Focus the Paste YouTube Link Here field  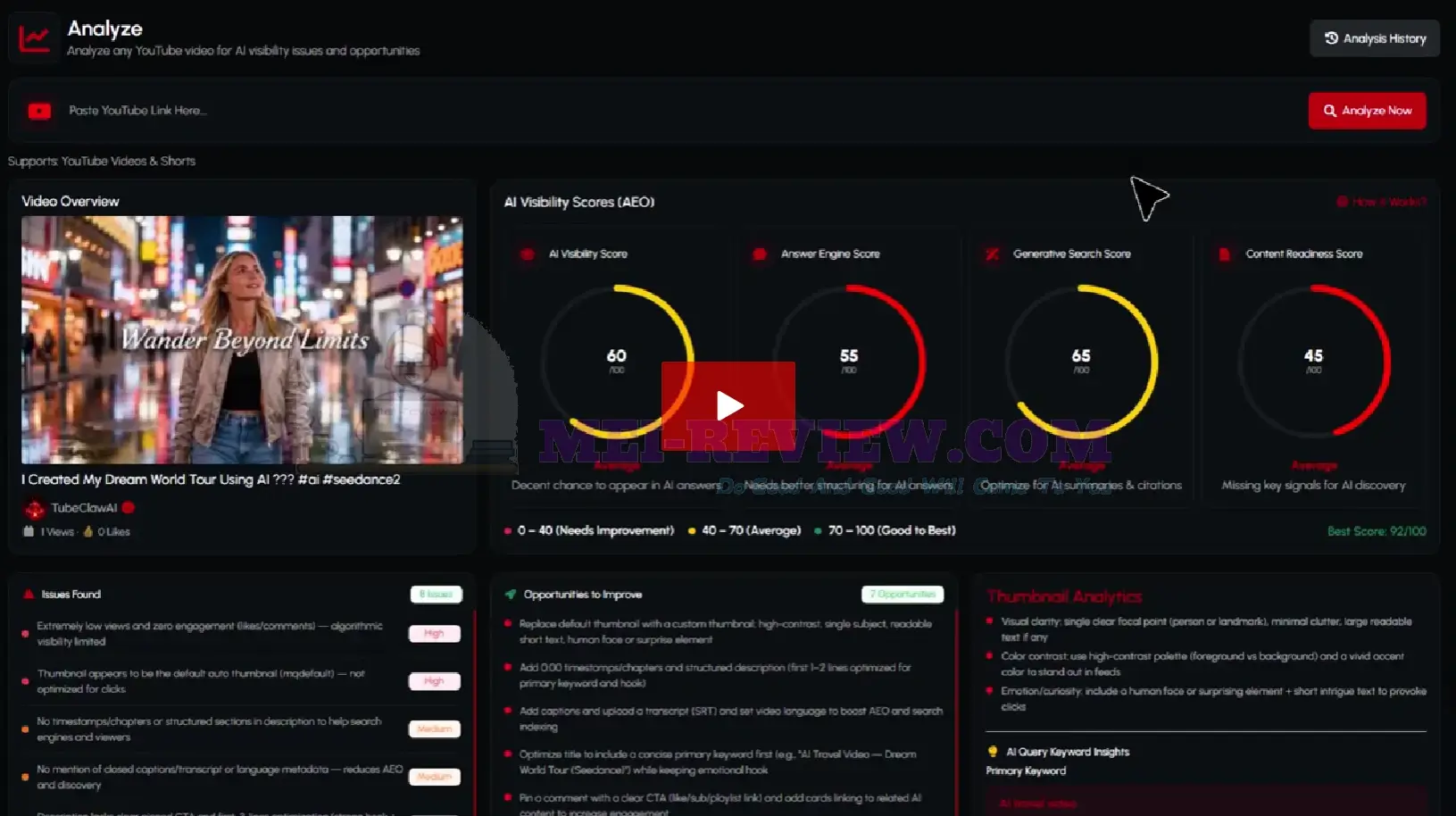pyautogui.click(x=678, y=111)
